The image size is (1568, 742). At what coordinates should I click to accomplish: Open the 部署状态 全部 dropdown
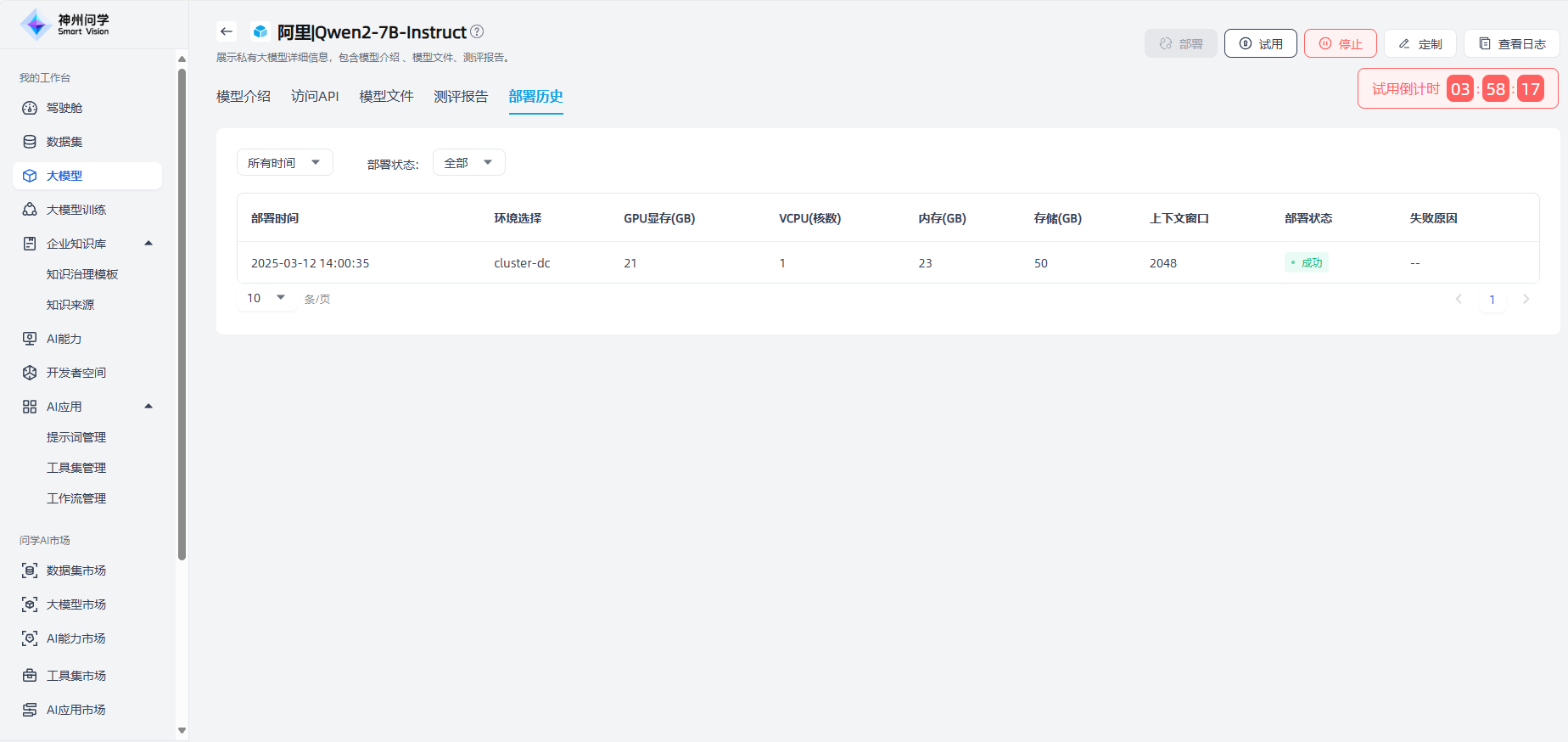tap(468, 162)
